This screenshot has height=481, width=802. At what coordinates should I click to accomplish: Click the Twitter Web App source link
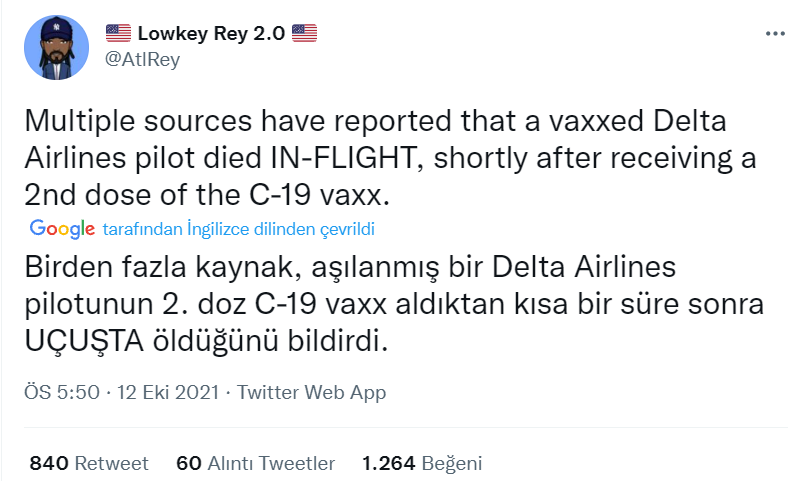click(x=311, y=393)
